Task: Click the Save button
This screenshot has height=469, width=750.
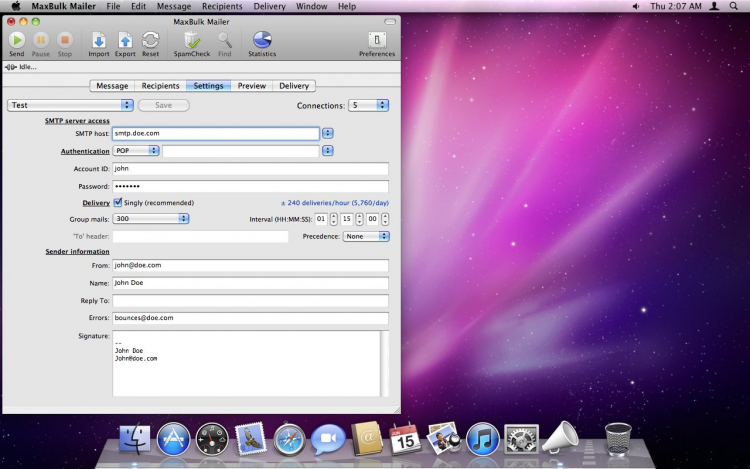Action: tap(164, 105)
